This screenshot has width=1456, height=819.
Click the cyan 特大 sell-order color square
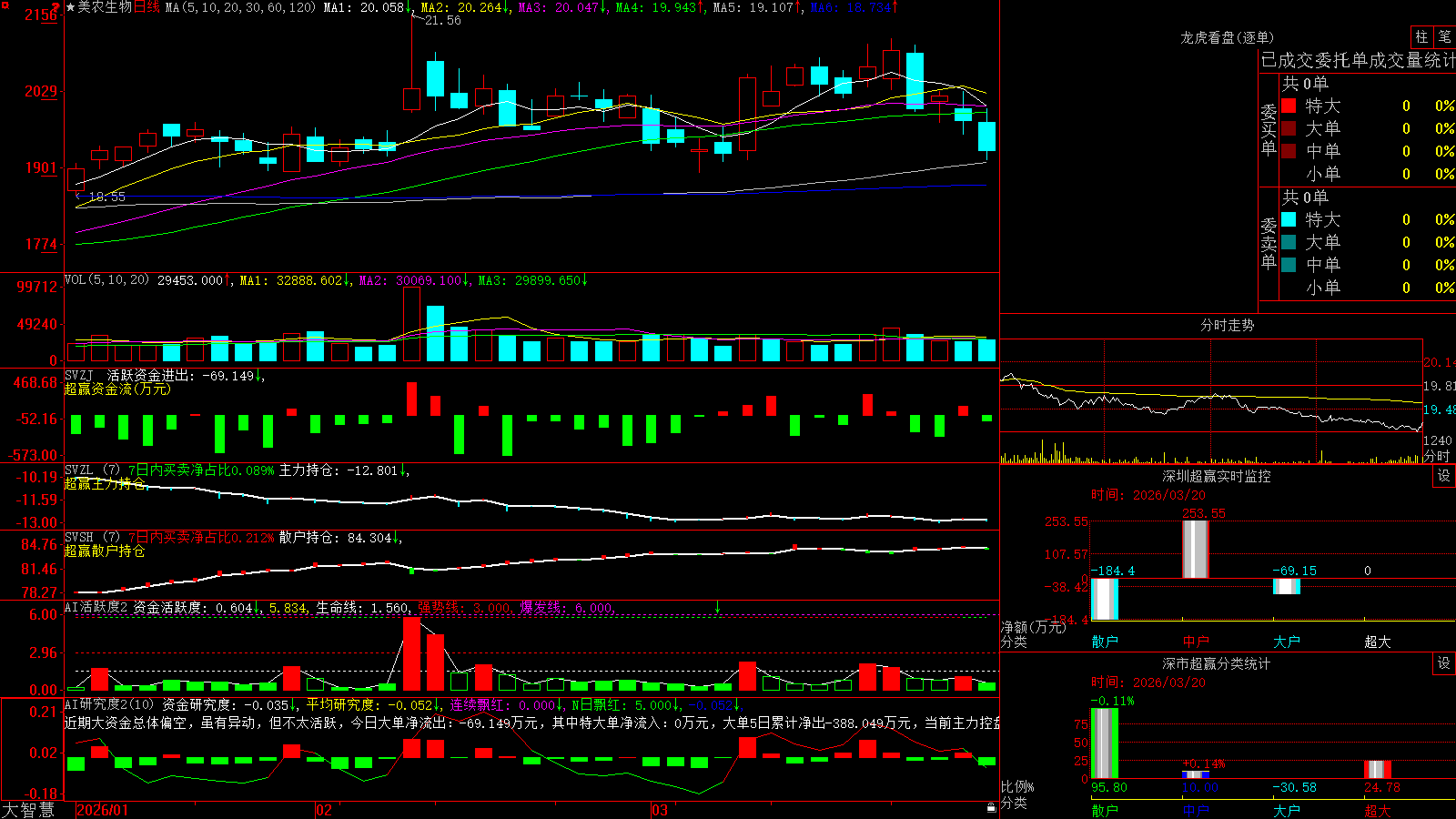tap(1289, 219)
